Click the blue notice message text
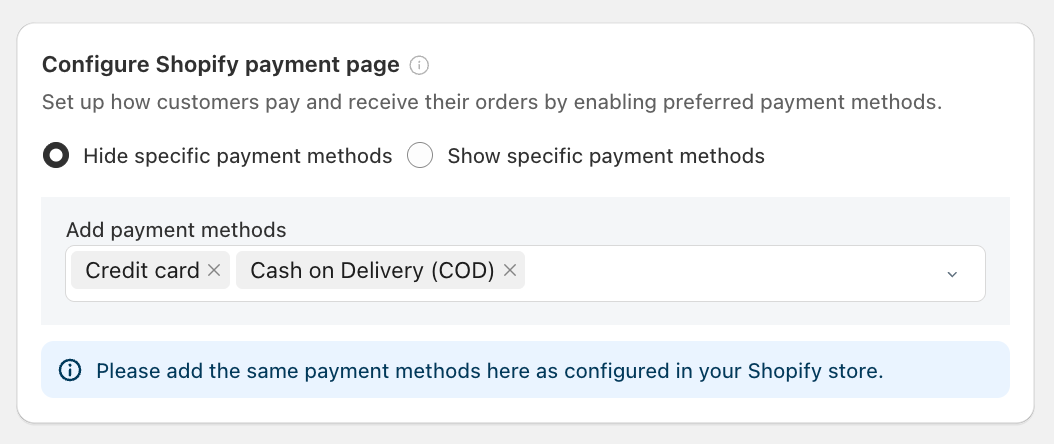1054x444 pixels. click(x=490, y=370)
